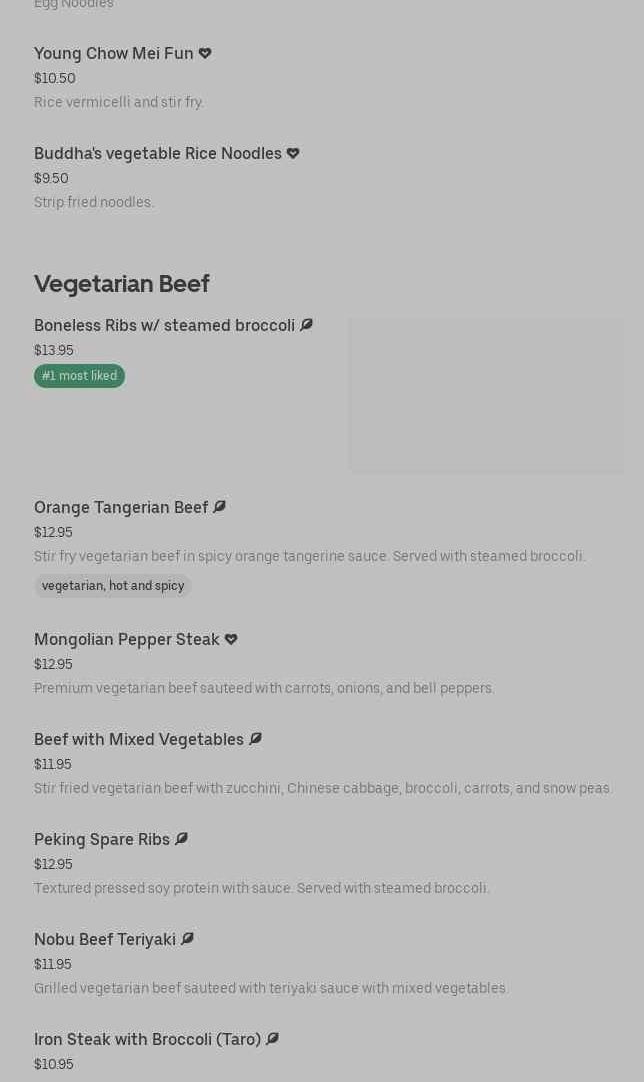Open the Boneless Ribs image placeholder
The width and height of the screenshot is (644, 1082).
point(486,395)
